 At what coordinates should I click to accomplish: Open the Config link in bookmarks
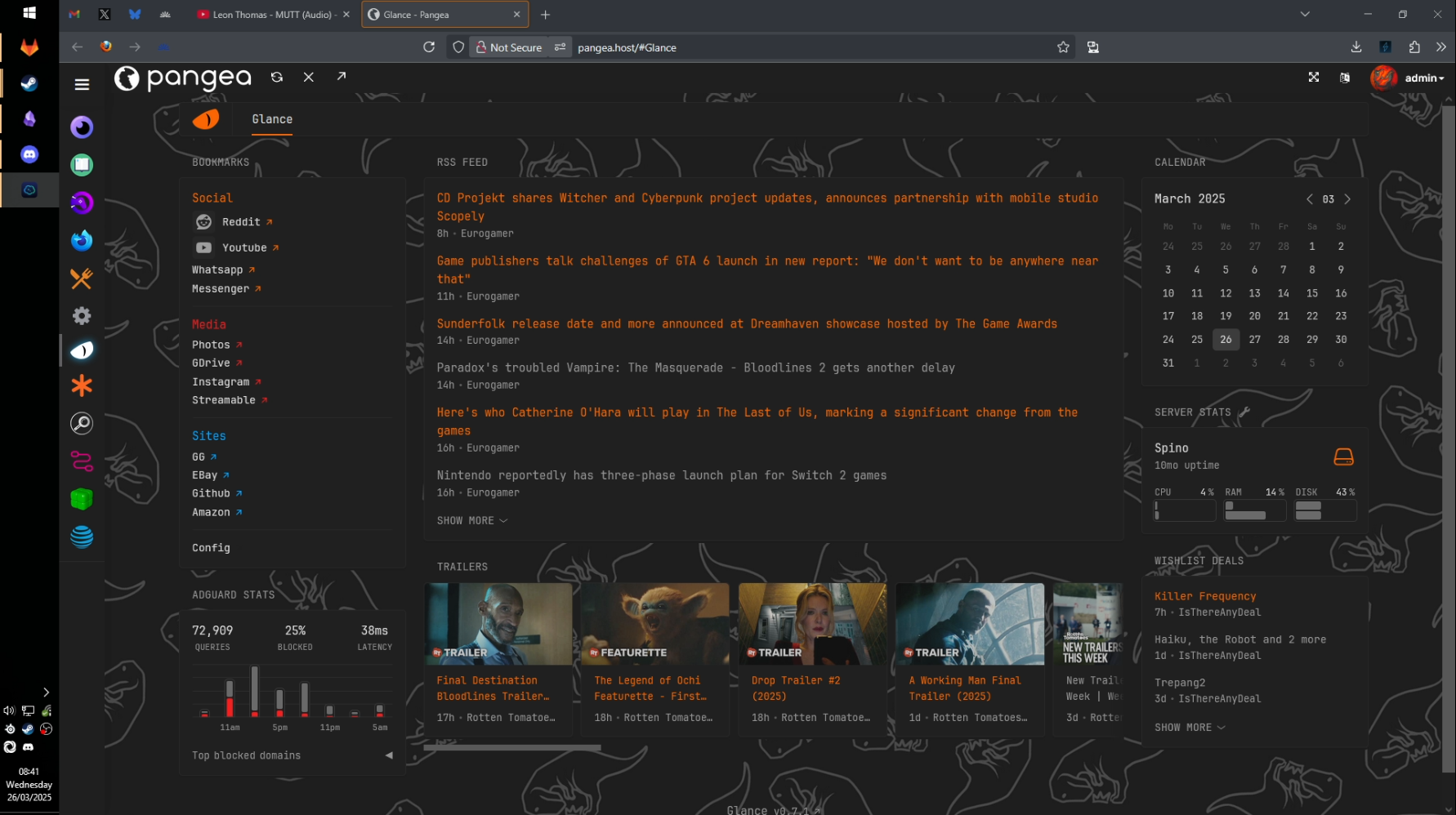[211, 548]
